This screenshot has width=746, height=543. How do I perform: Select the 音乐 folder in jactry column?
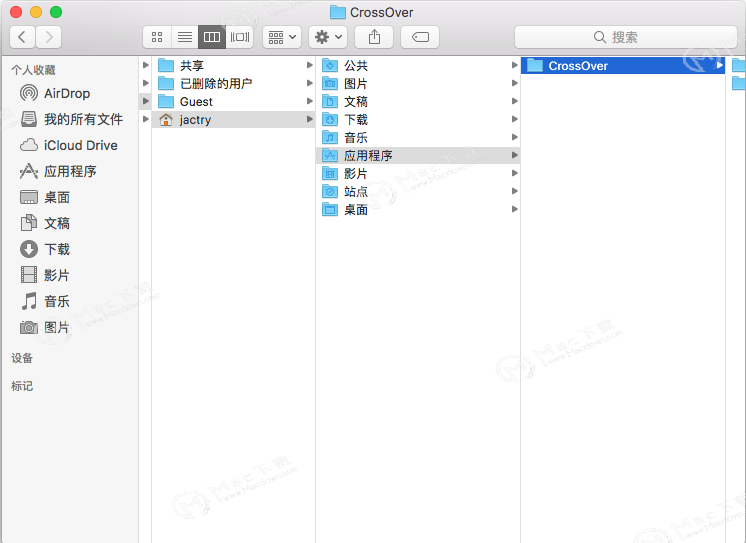pyautogui.click(x=418, y=138)
